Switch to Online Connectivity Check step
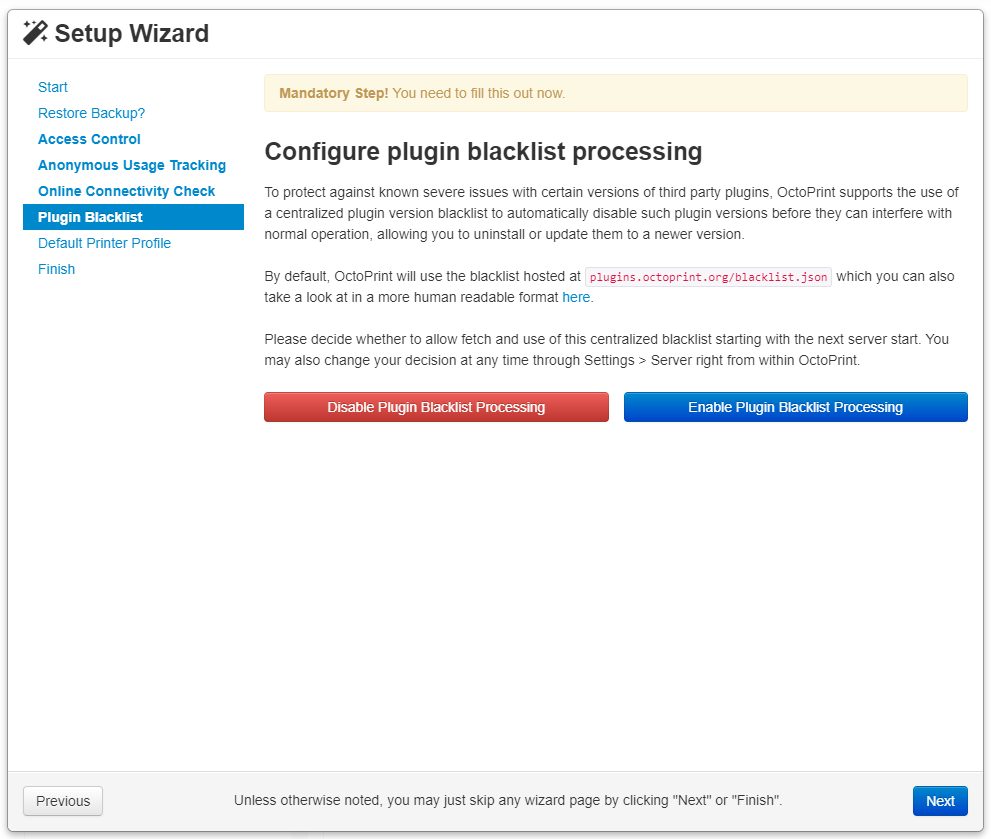The width and height of the screenshot is (991, 839). 126,191
